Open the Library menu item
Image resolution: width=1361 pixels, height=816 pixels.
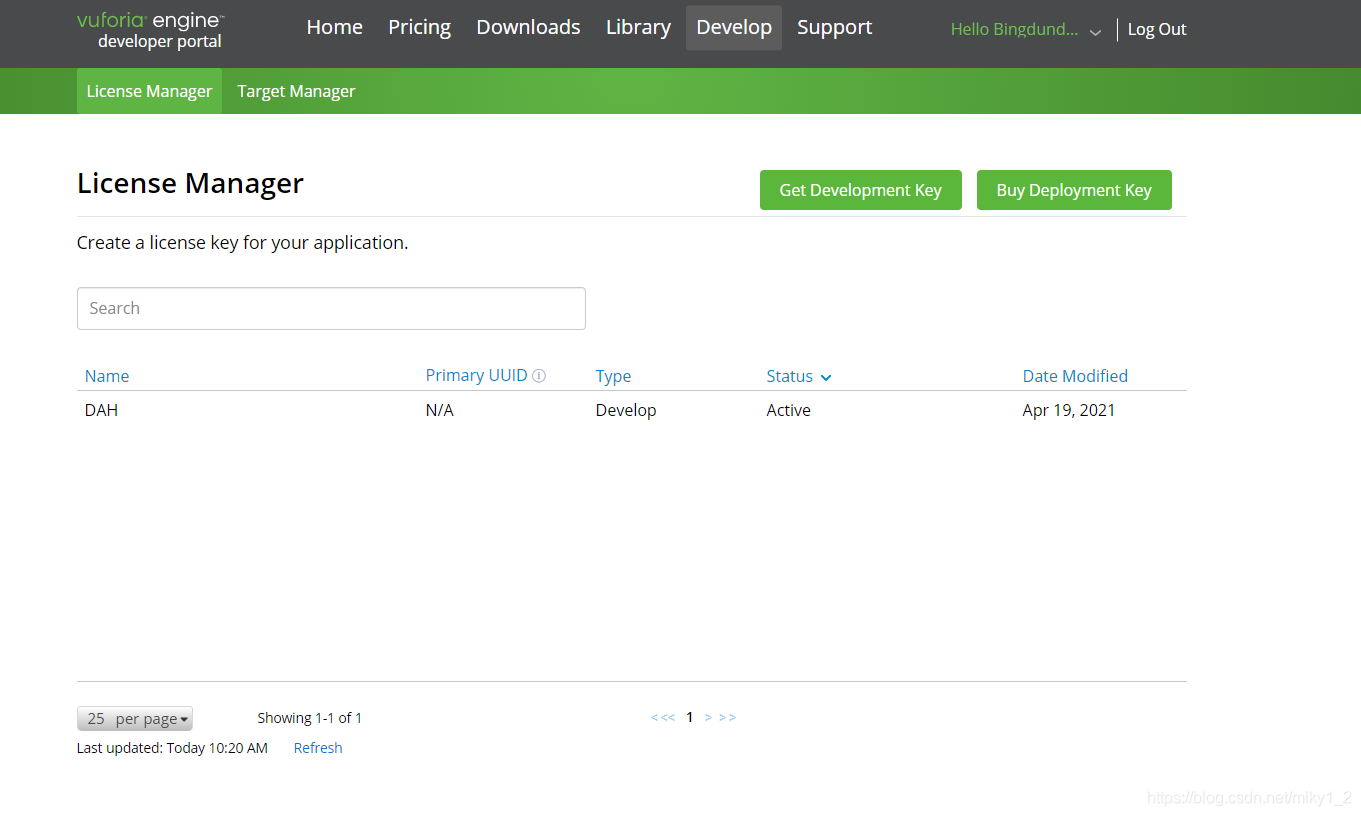point(638,27)
